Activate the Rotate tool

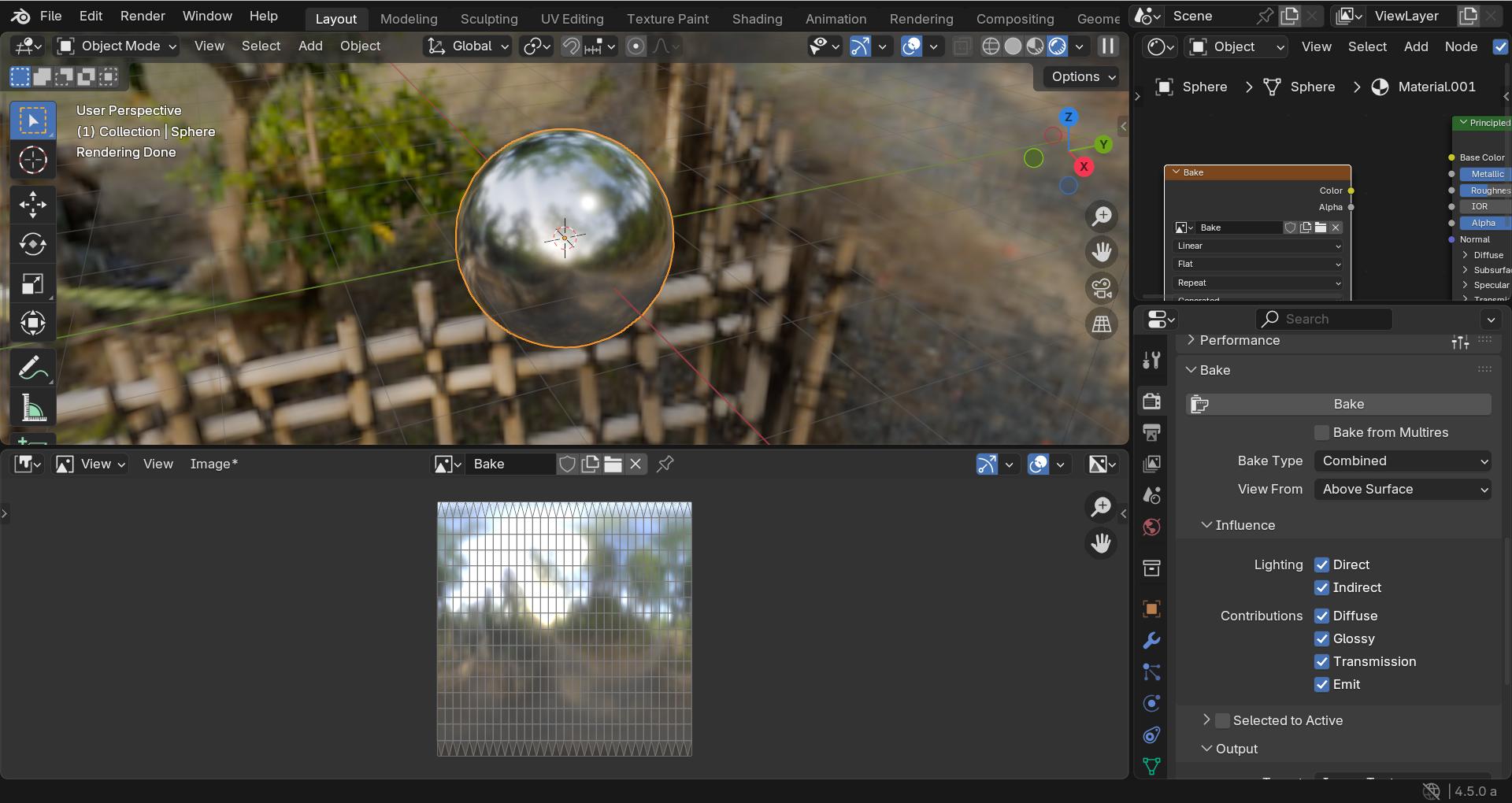click(x=32, y=244)
